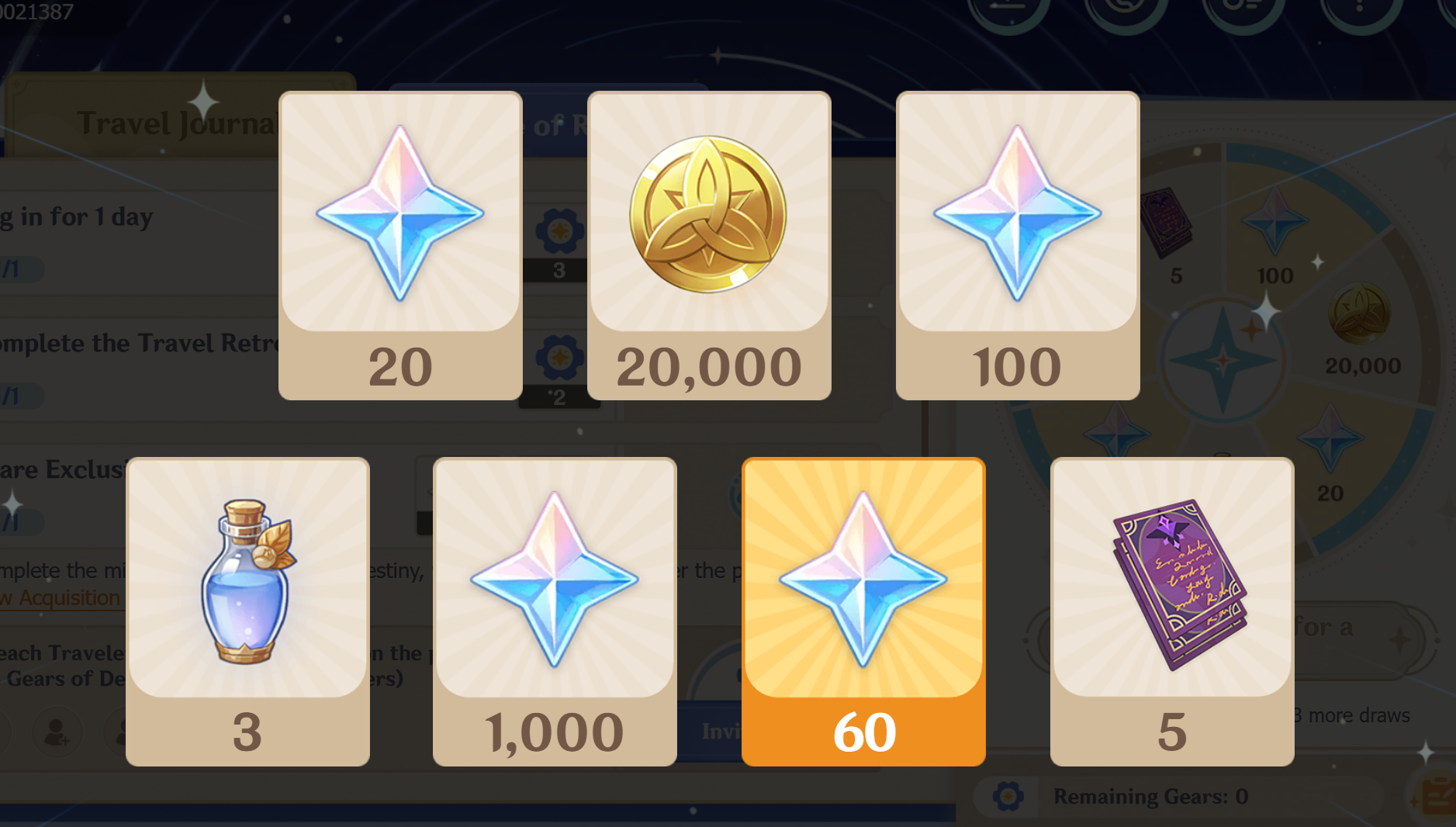Pick the 1,000 Primogems reward card
The height and width of the screenshot is (827, 1456).
coord(555,611)
